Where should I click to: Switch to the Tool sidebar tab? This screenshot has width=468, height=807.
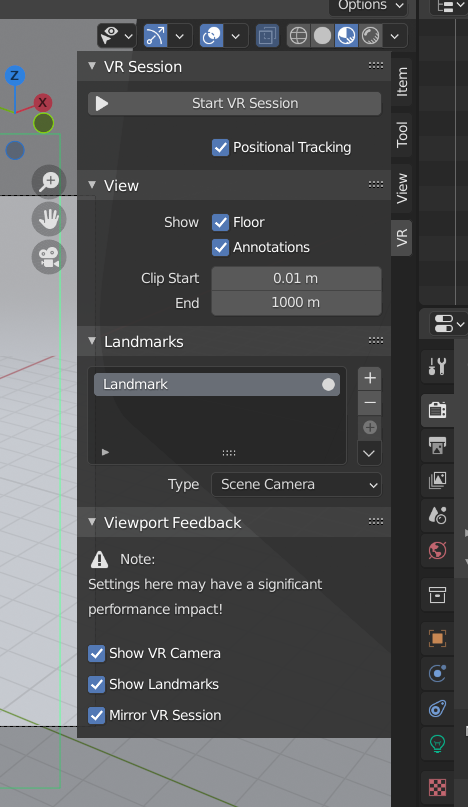coord(402,135)
